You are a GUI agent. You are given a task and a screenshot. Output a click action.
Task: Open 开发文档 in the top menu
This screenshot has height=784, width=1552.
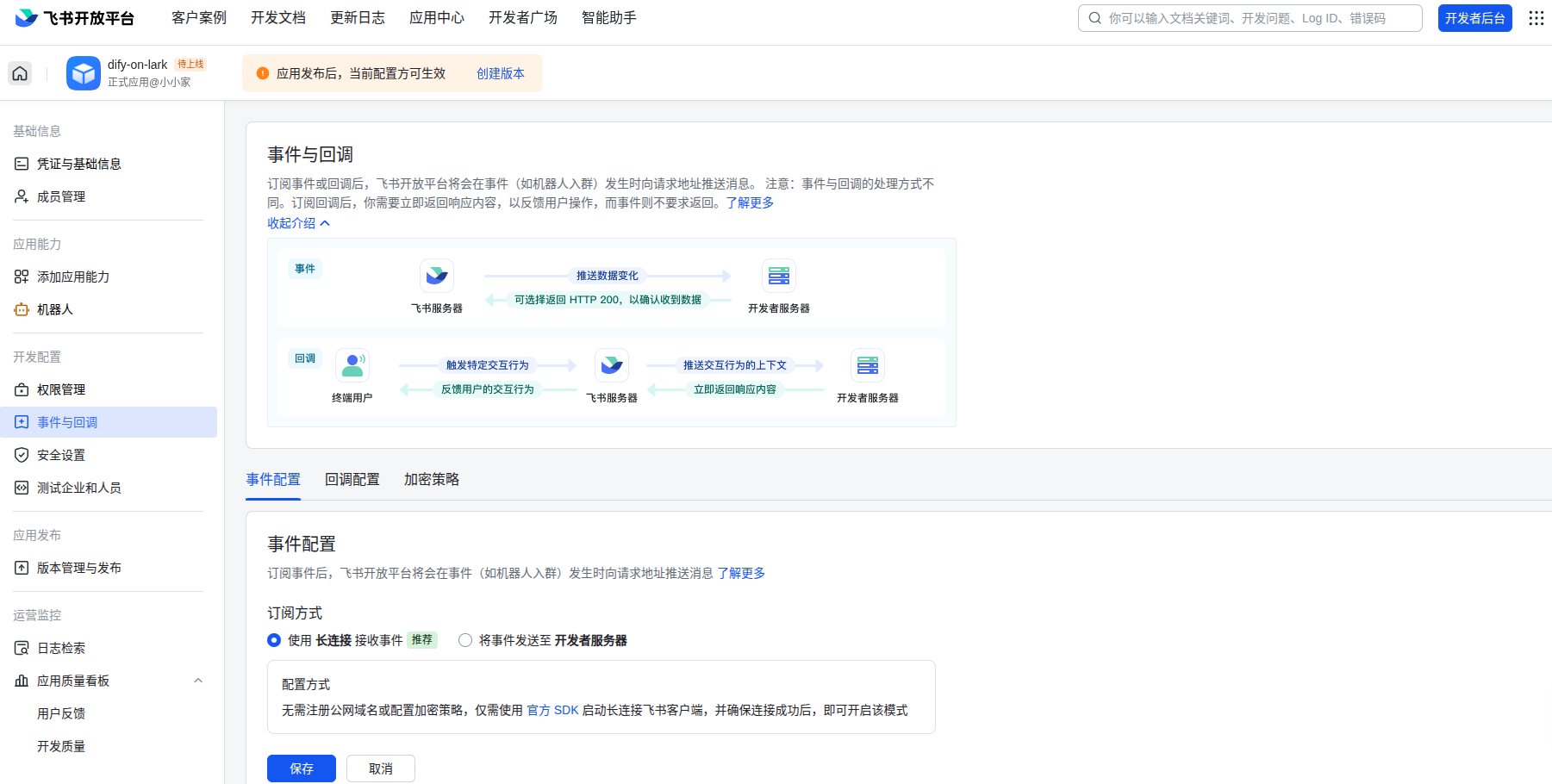click(277, 17)
